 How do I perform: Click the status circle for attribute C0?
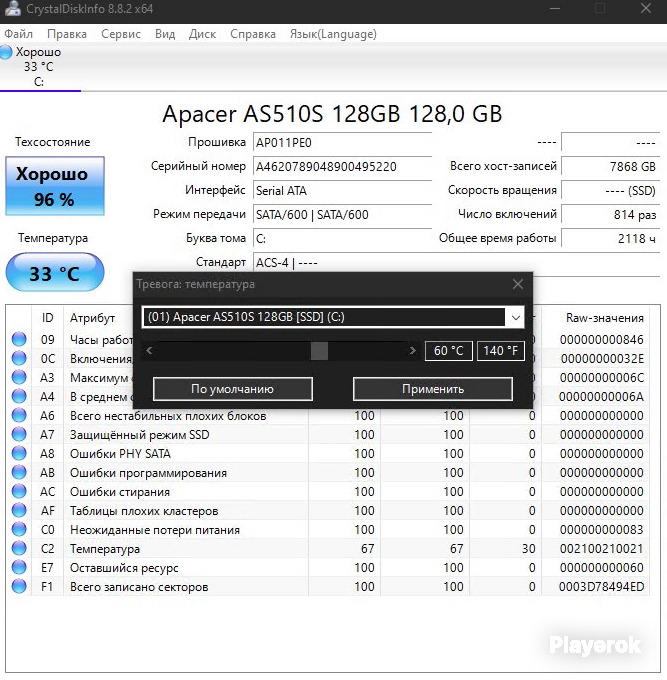(19, 529)
